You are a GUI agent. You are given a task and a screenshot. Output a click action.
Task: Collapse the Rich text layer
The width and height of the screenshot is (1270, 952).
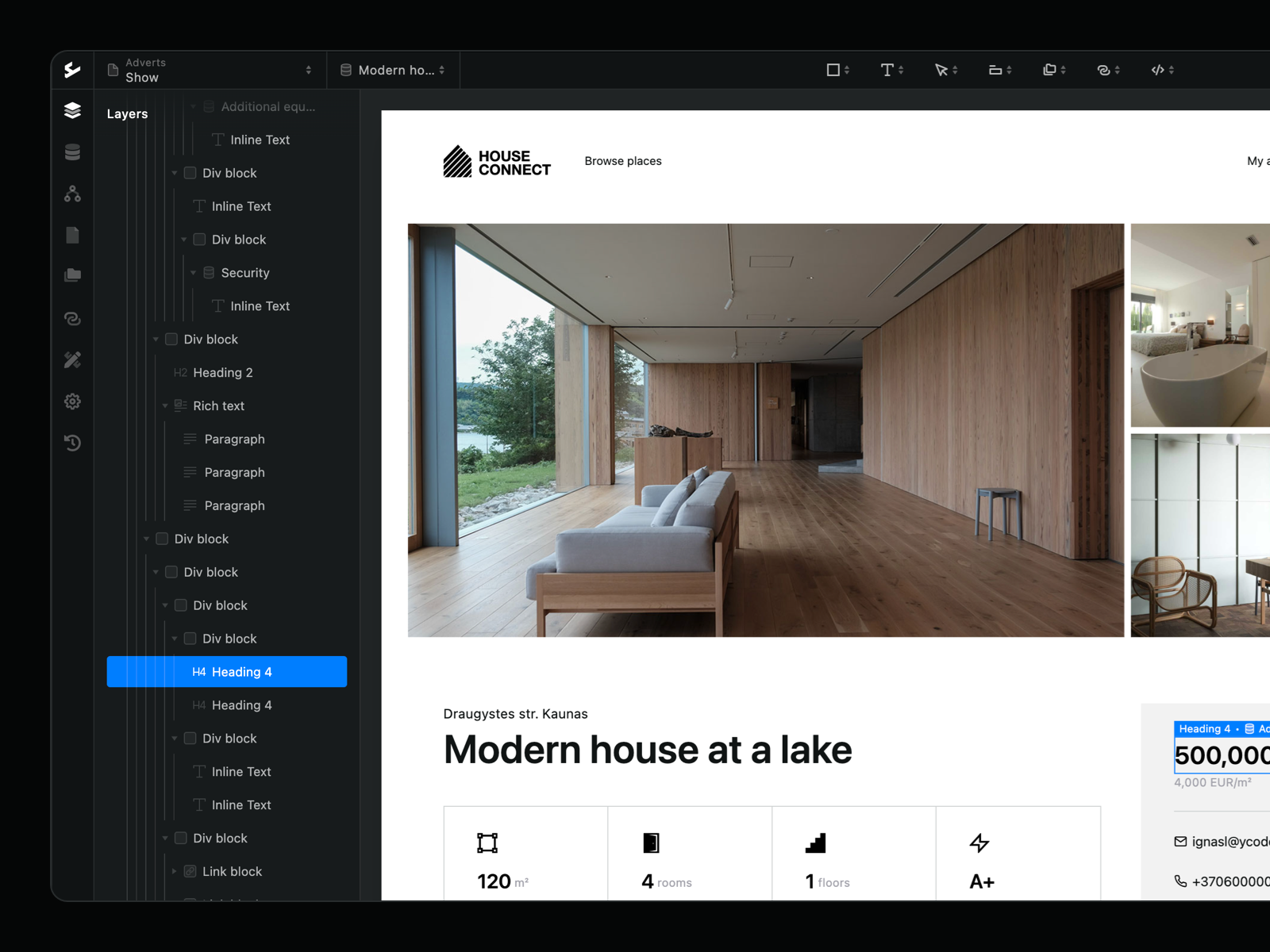(x=165, y=405)
